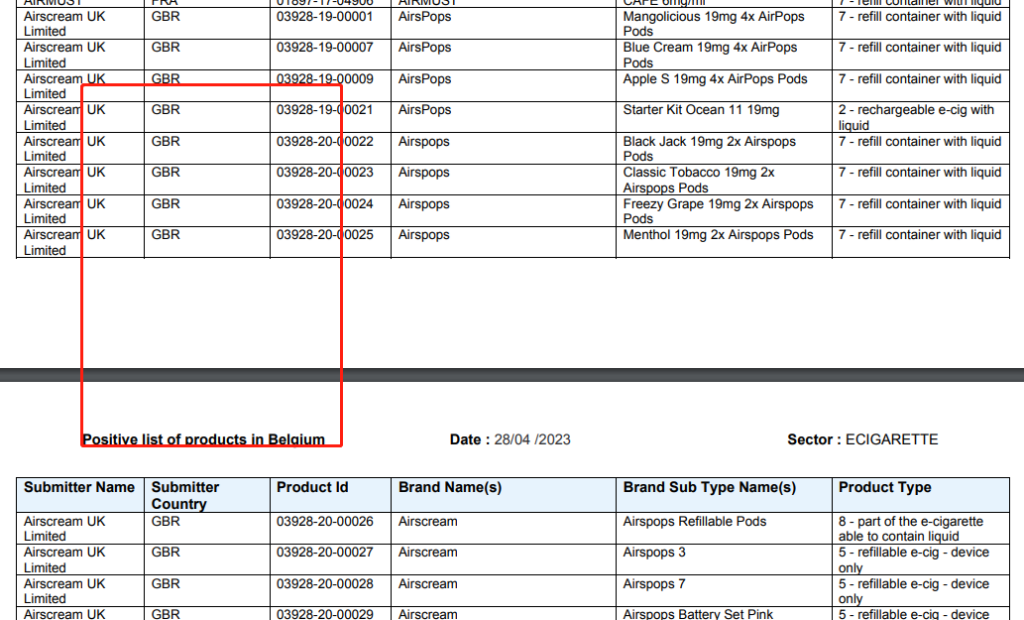Select product ID 03928-20-00026
1024x620 pixels.
(325, 521)
